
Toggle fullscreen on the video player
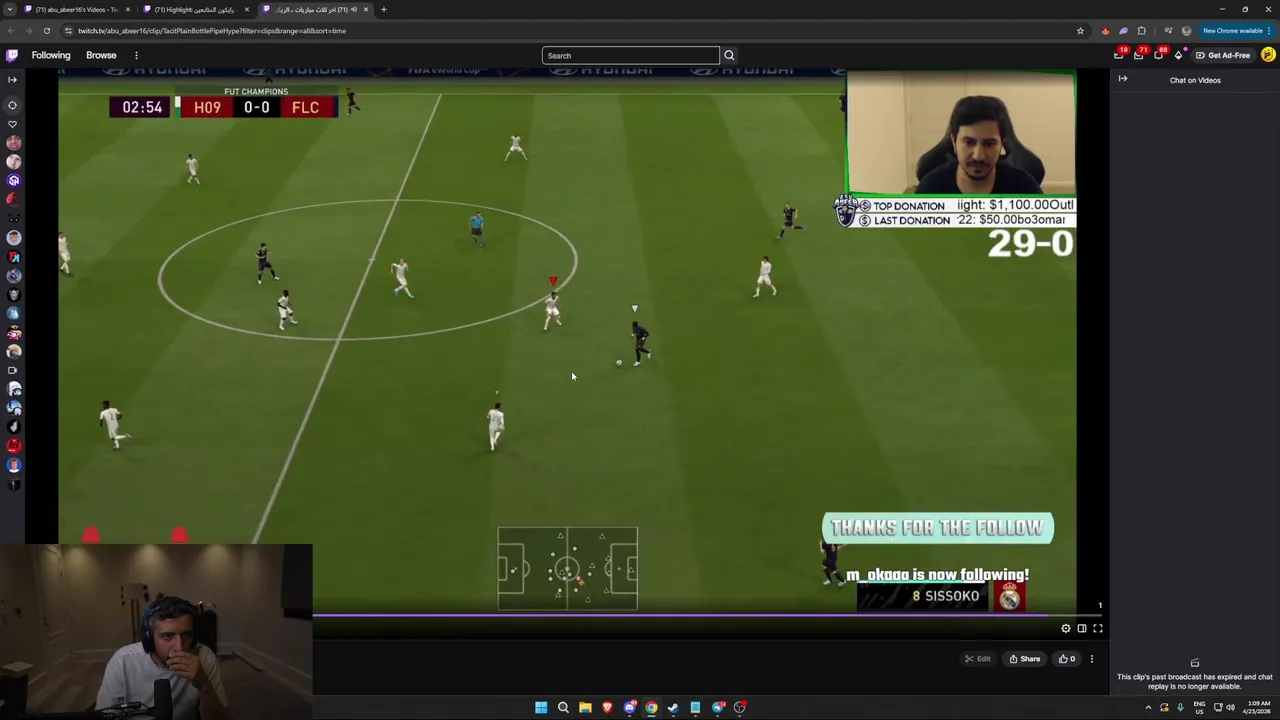point(1098,628)
